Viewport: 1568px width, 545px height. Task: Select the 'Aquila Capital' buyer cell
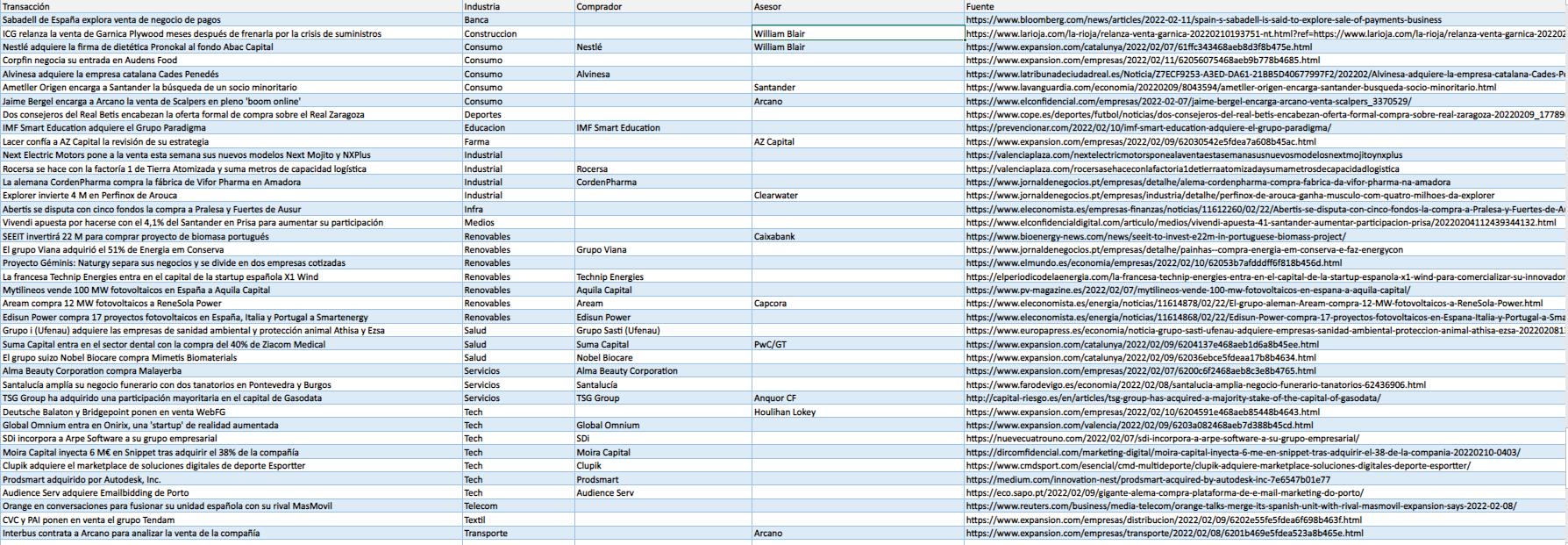(x=663, y=290)
